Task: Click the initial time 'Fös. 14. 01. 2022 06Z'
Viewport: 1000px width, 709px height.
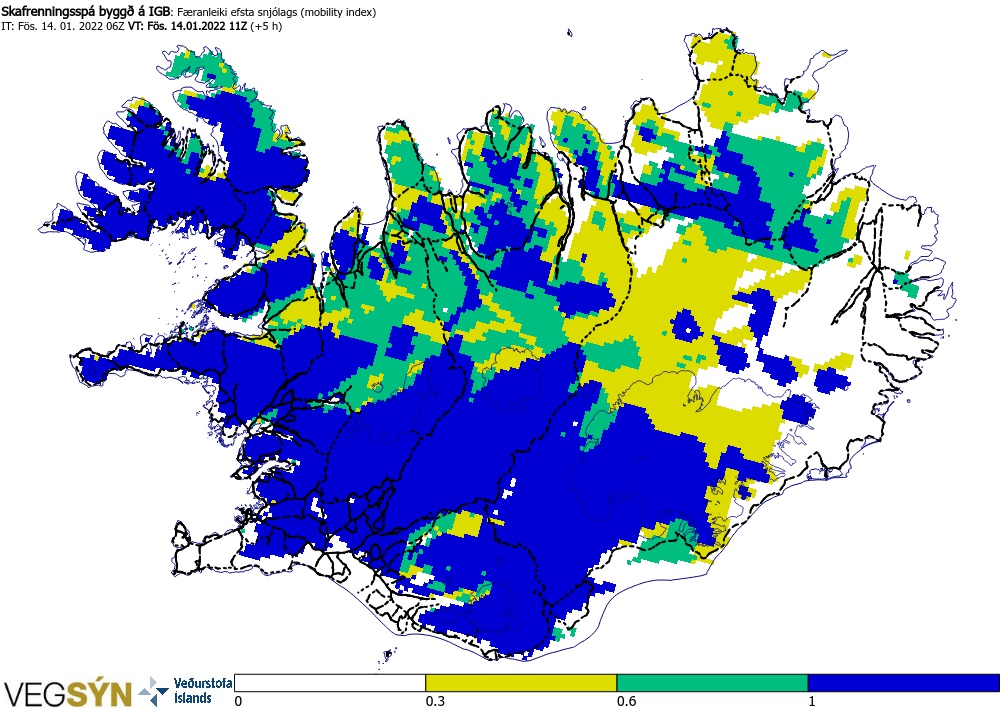Action: coord(71,26)
